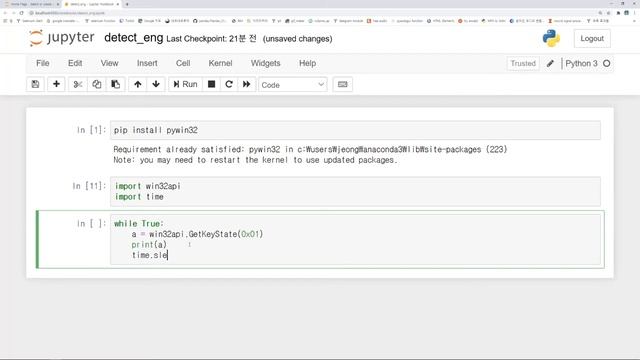This screenshot has height=360, width=640.
Task: Click the empty In [ ] prompt
Action: [91, 224]
